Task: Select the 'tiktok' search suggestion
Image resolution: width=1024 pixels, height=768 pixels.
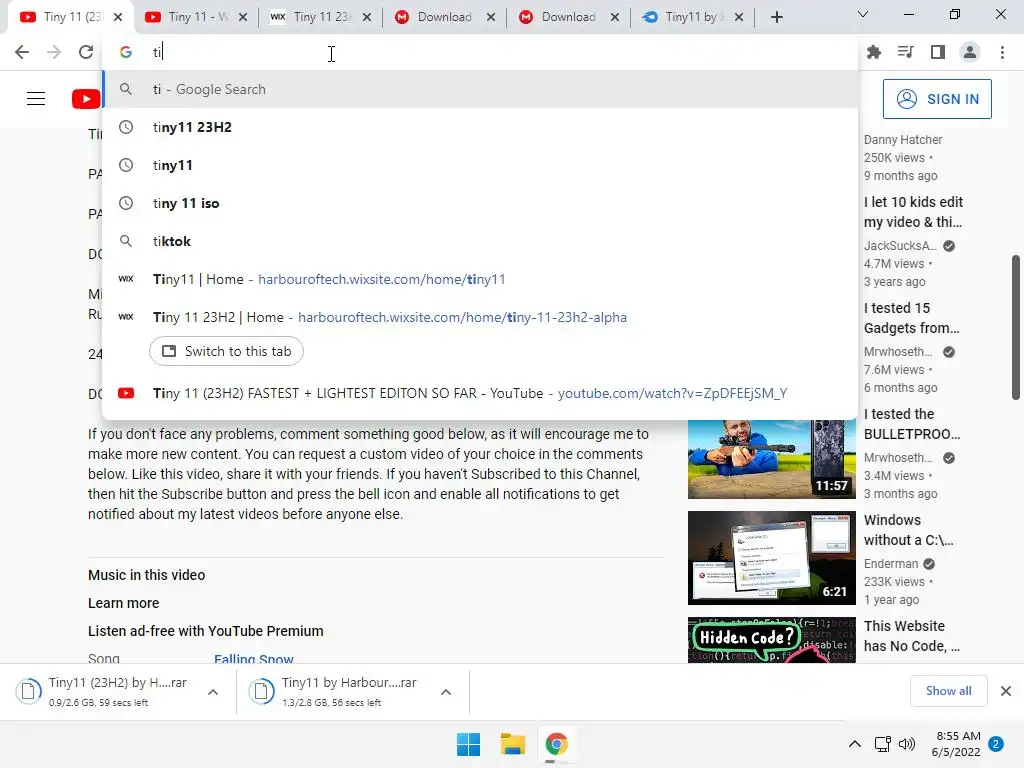Action: tap(480, 241)
